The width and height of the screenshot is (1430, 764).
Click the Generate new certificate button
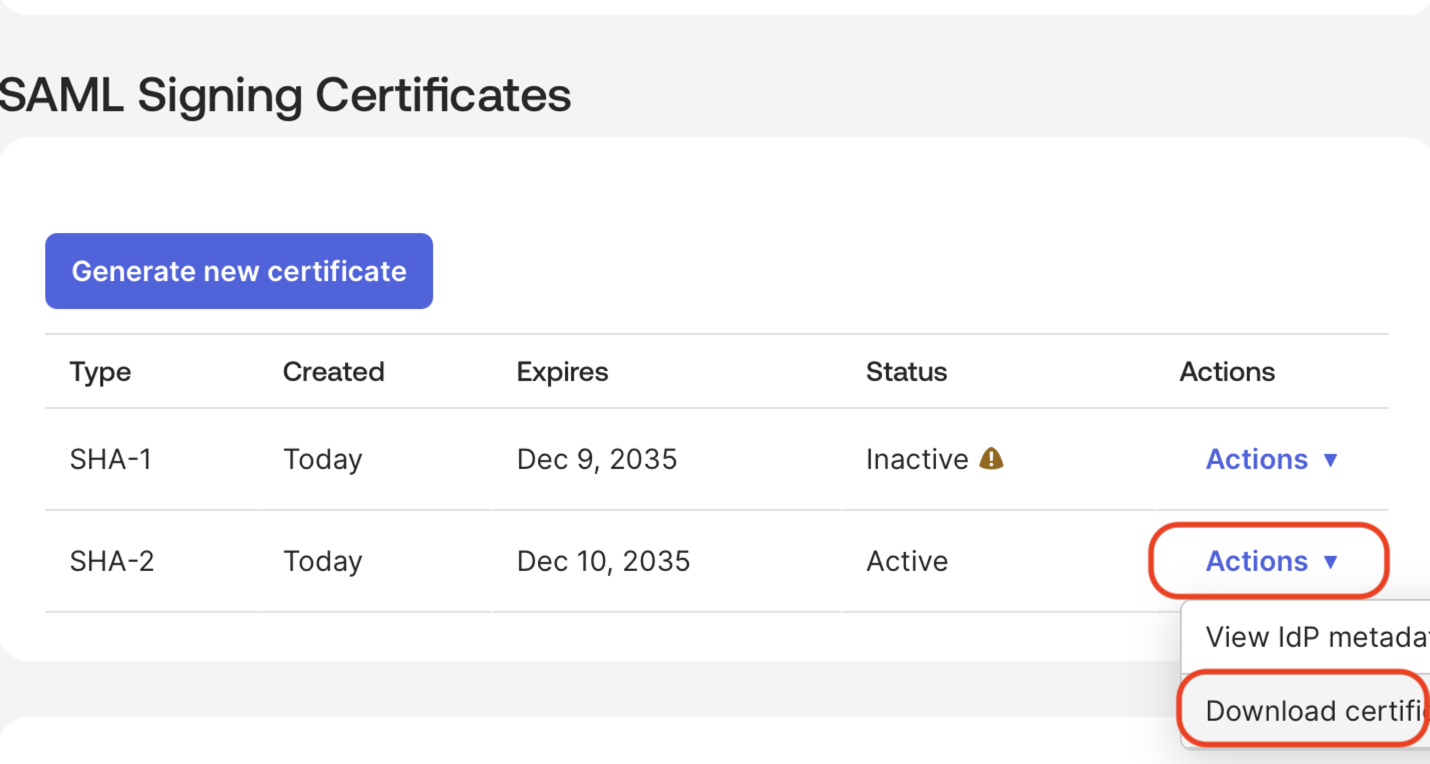click(x=238, y=270)
